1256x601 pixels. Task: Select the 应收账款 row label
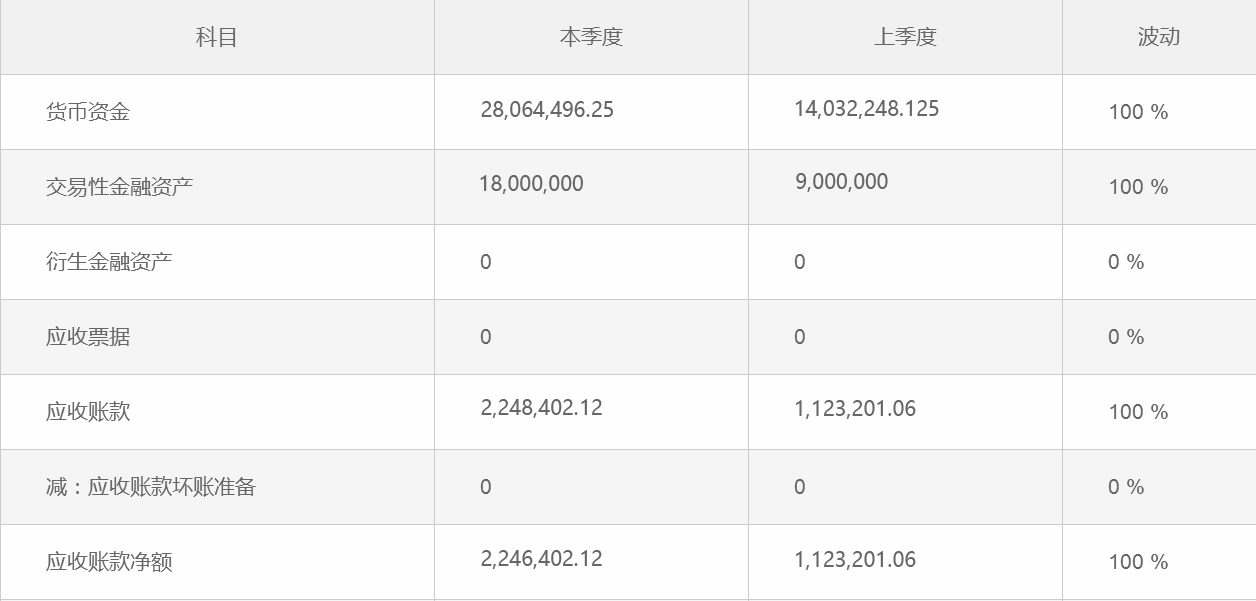88,412
